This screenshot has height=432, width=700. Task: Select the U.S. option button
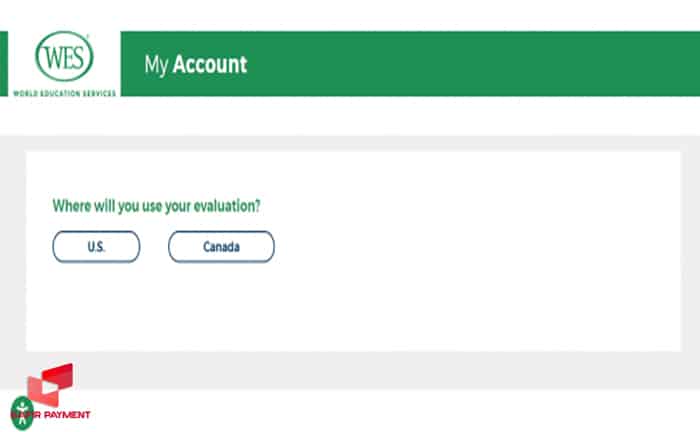(x=96, y=246)
